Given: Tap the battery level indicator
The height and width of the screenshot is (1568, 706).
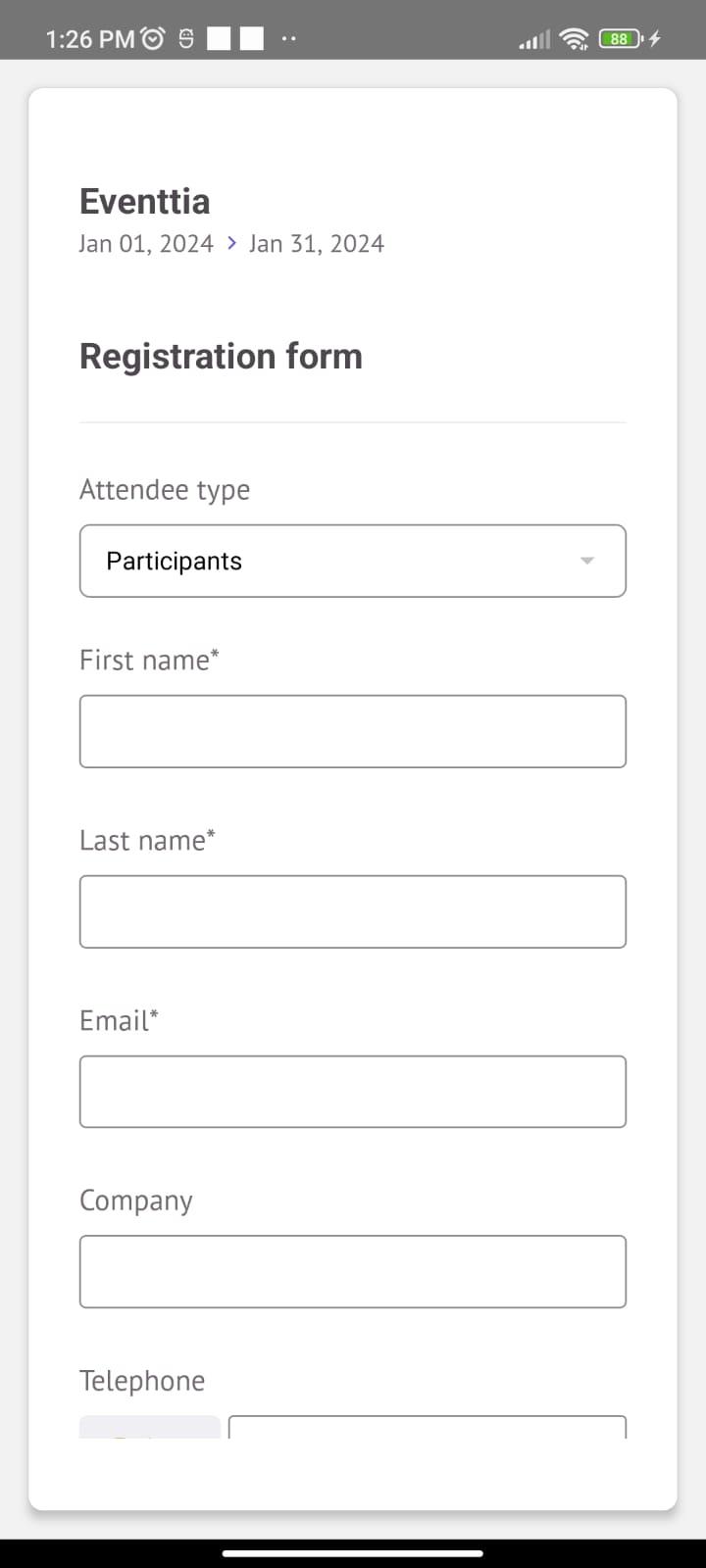Looking at the screenshot, I should coord(620,39).
